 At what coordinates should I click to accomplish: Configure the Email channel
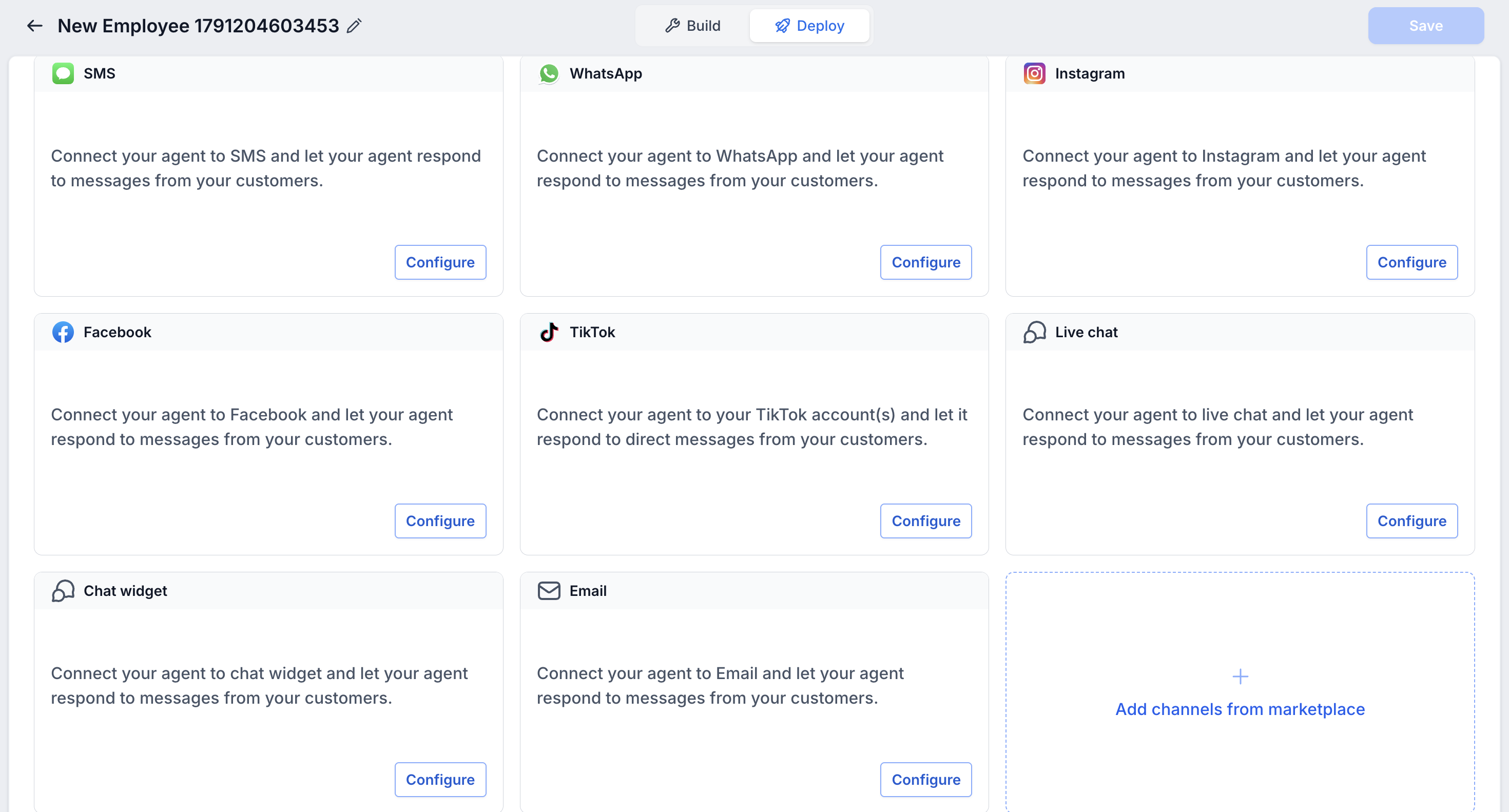click(926, 780)
